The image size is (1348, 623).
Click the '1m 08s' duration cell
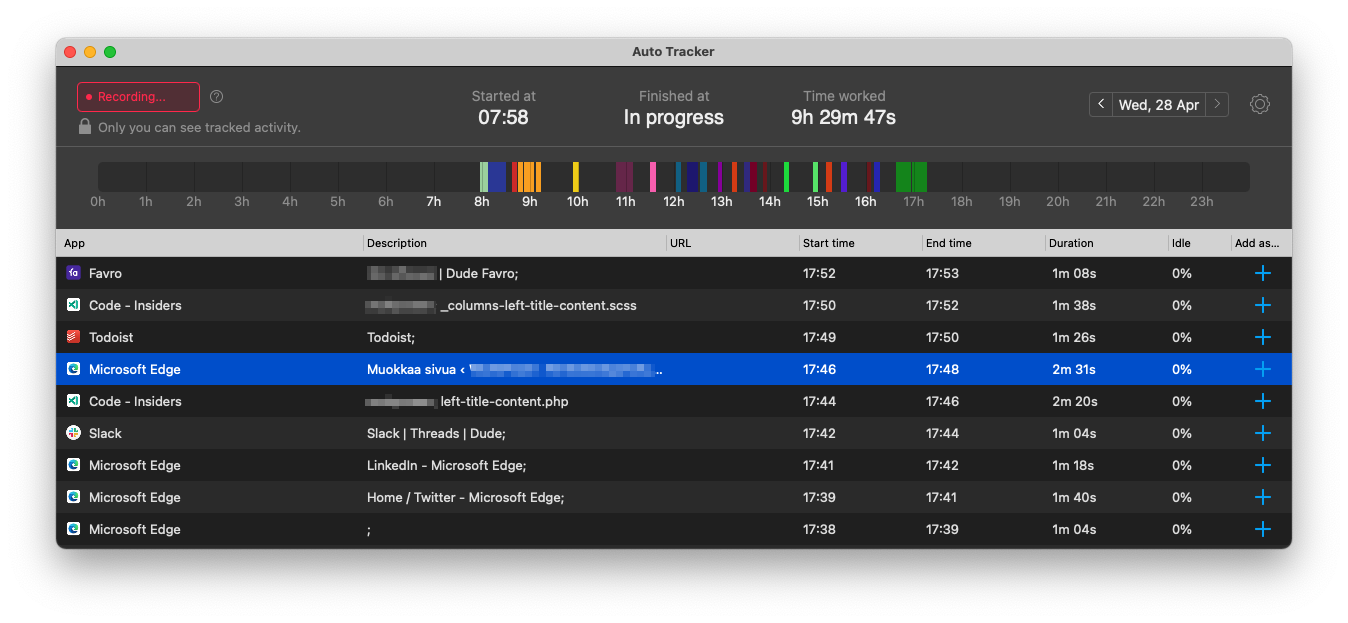coord(1074,273)
